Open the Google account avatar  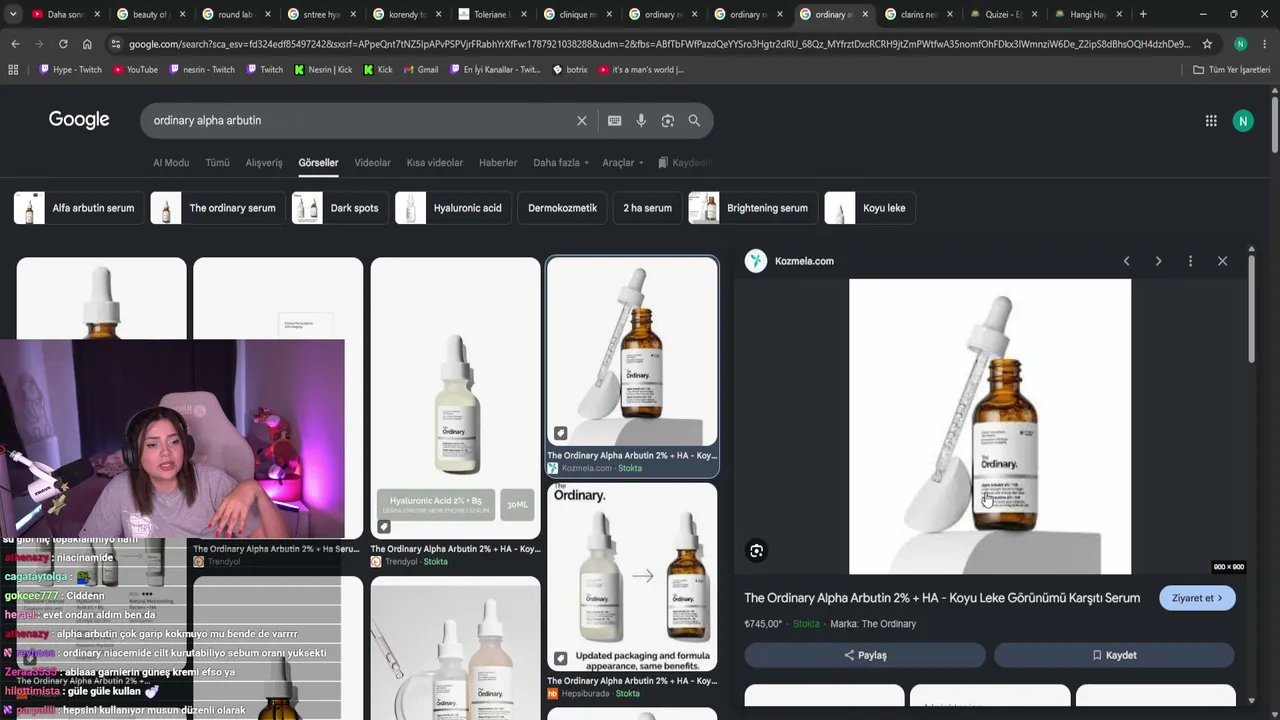coord(1243,121)
